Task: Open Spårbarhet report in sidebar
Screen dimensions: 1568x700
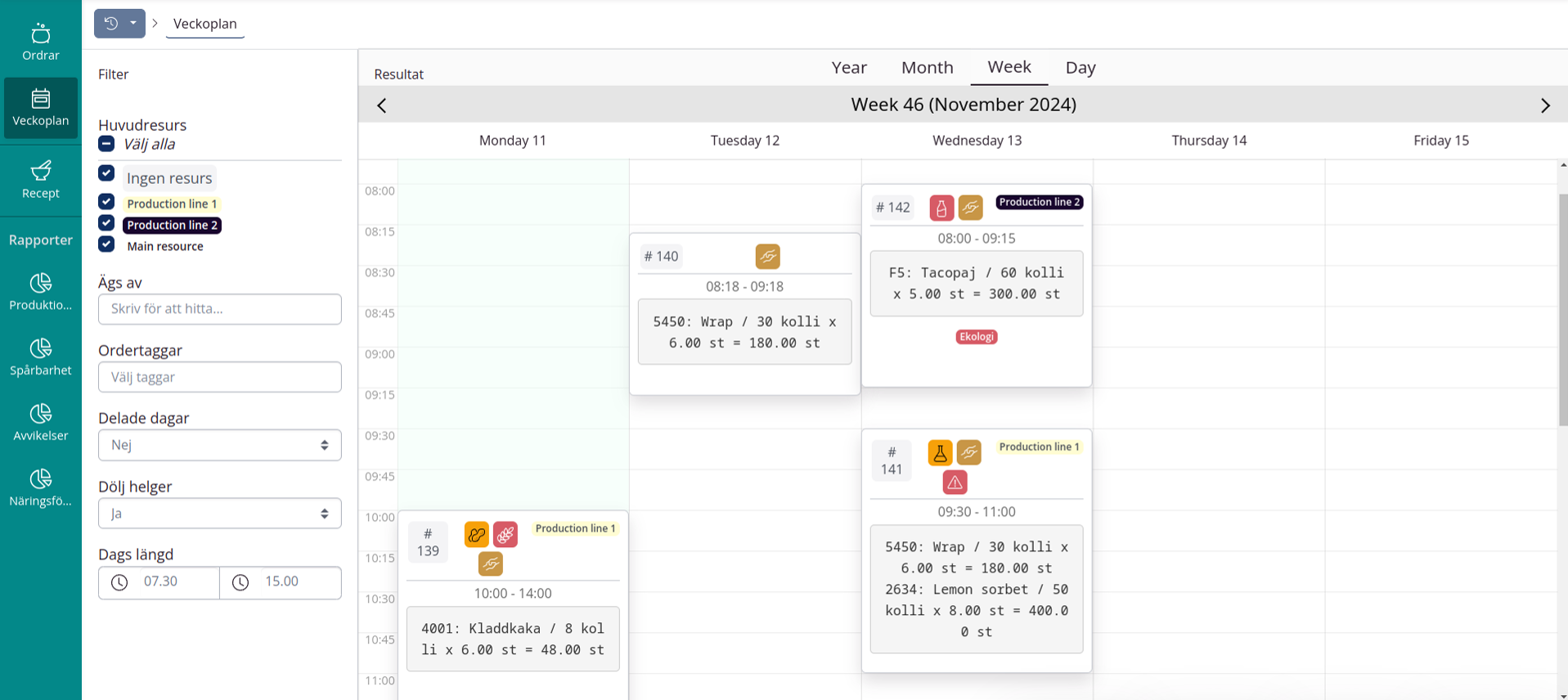Action: [x=40, y=357]
